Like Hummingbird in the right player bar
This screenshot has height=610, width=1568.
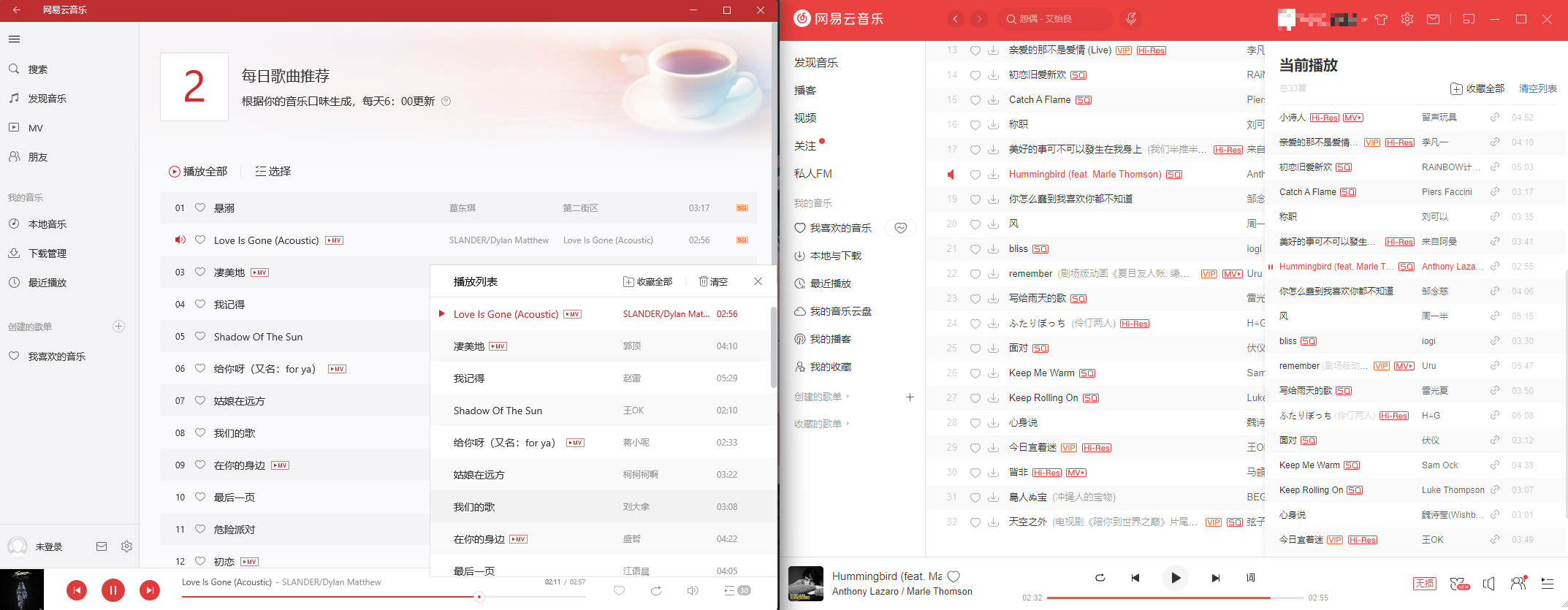[x=954, y=576]
